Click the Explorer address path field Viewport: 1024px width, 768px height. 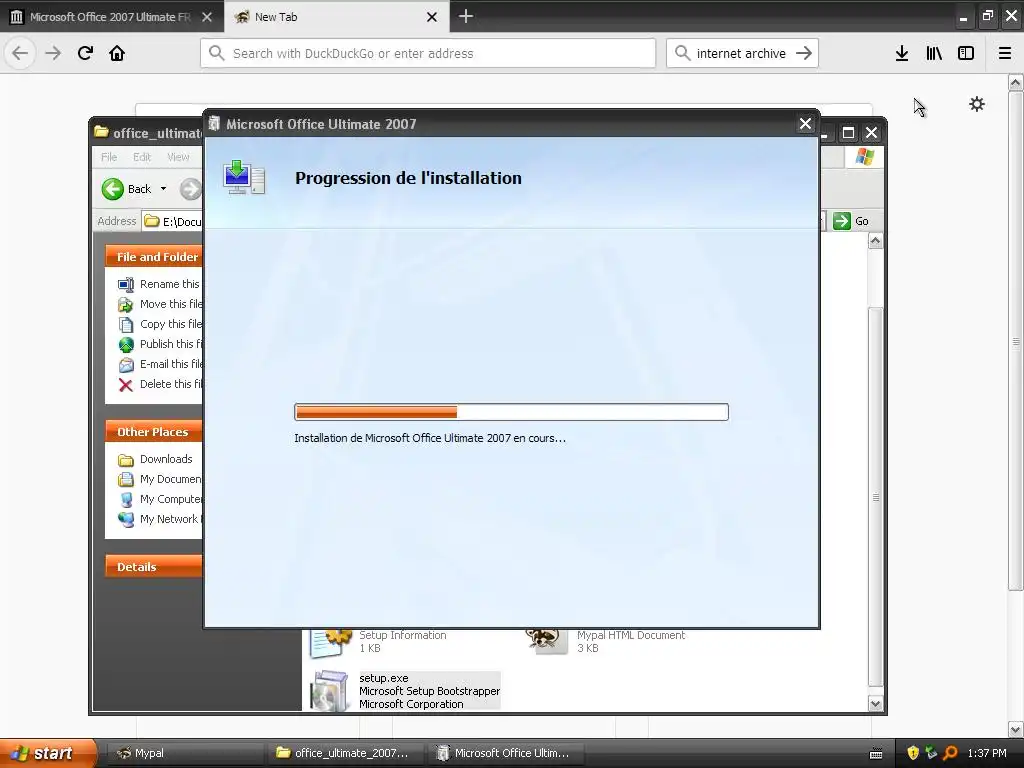click(173, 221)
